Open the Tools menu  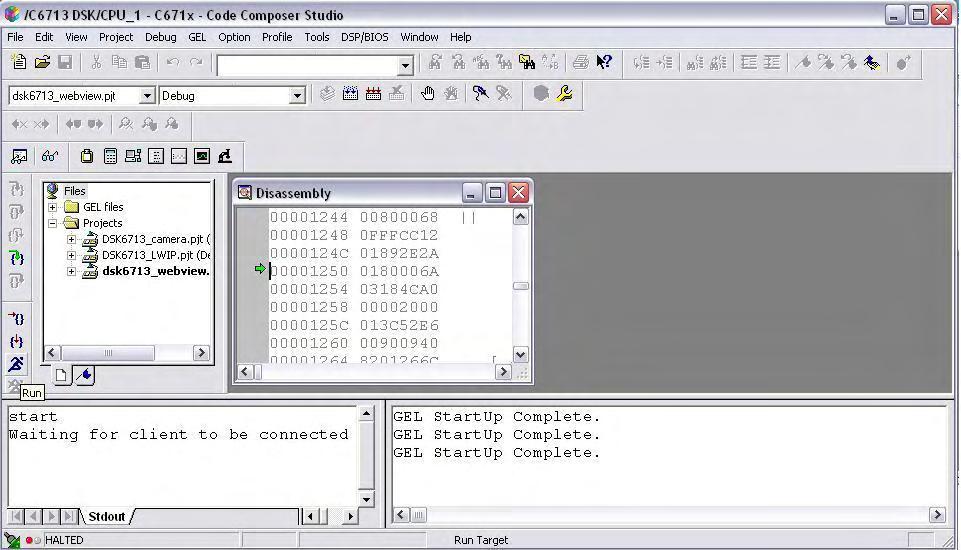(x=317, y=37)
